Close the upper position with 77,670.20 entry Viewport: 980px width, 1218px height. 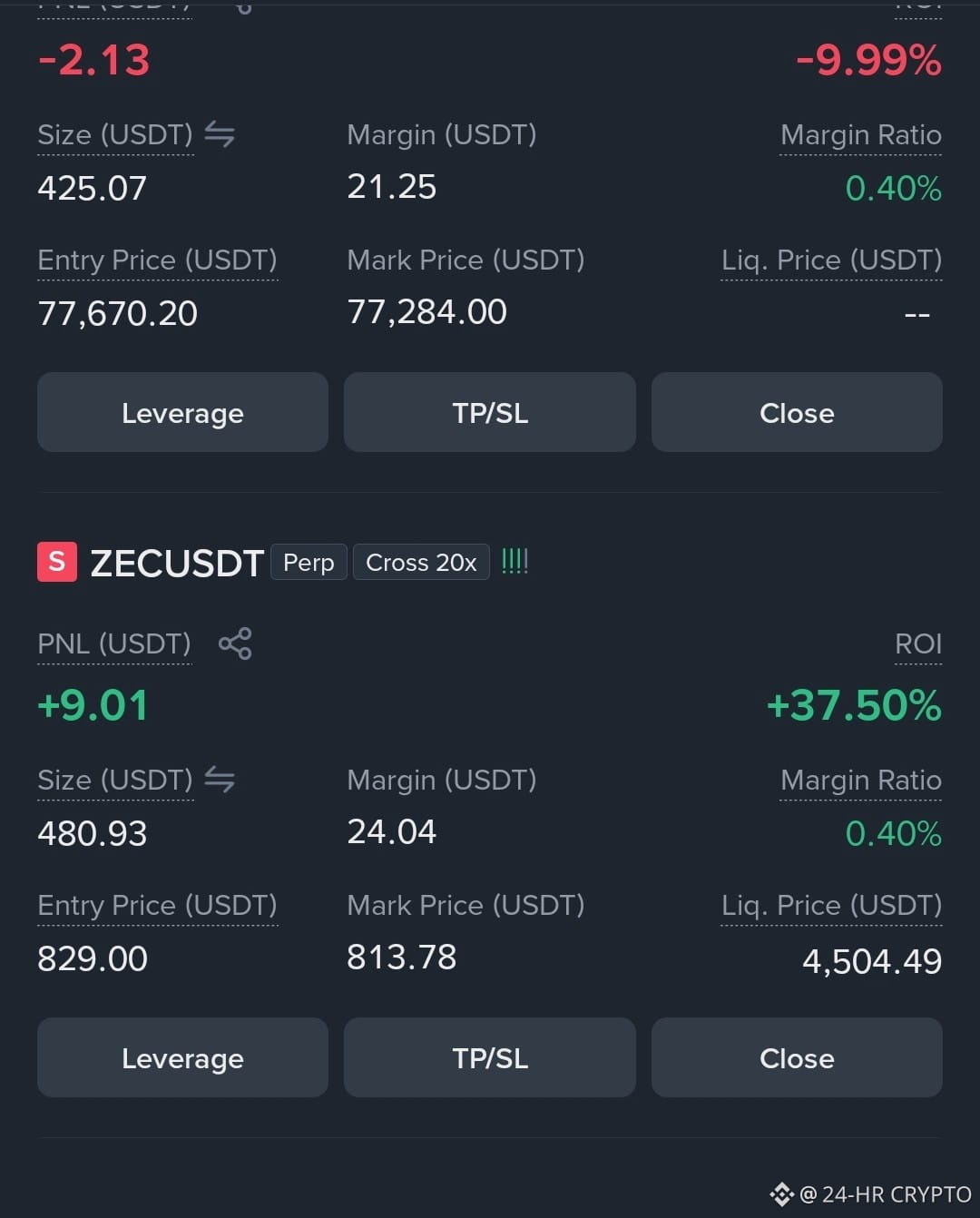797,412
